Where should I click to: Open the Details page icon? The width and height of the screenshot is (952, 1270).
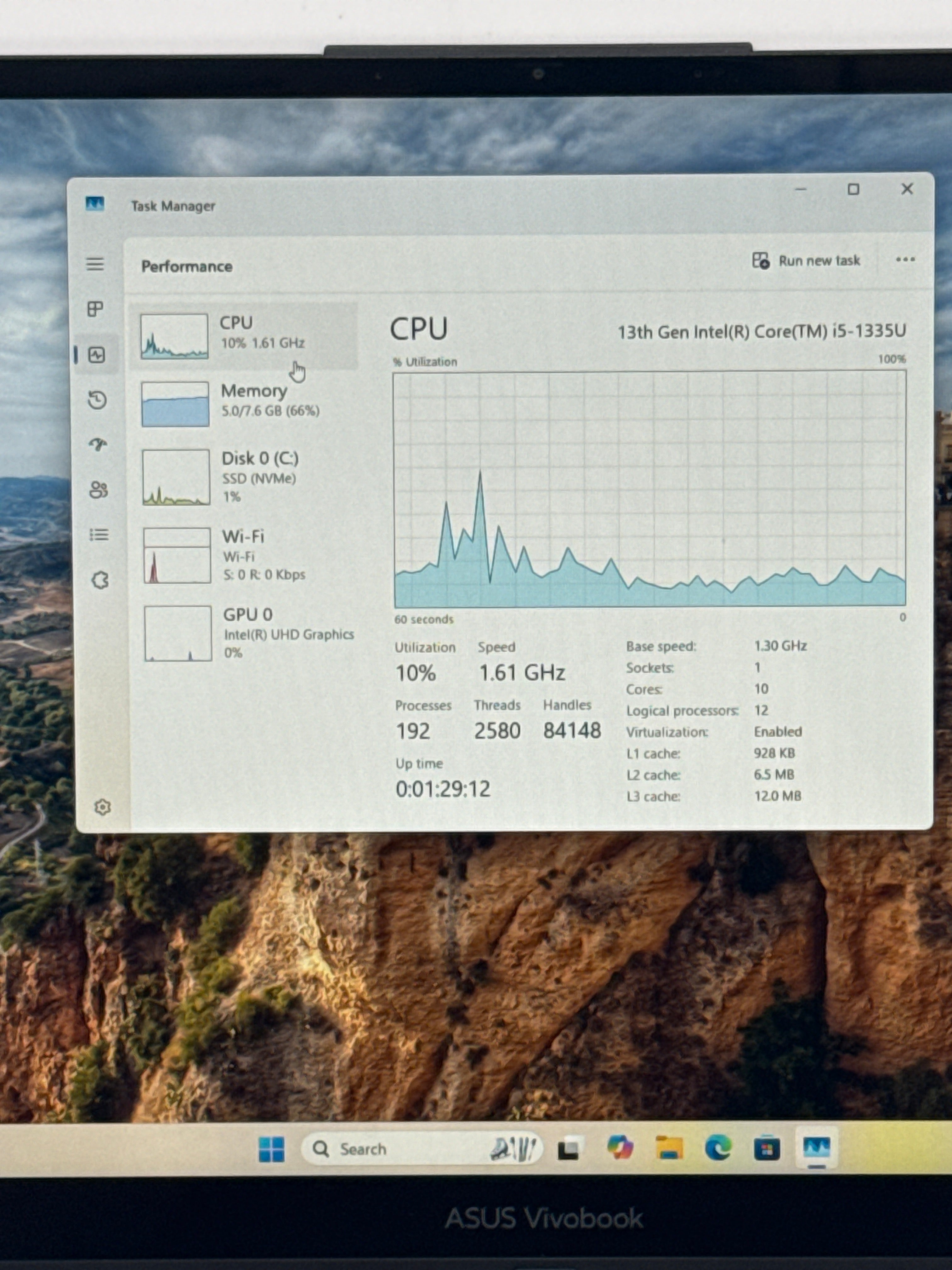tap(99, 535)
